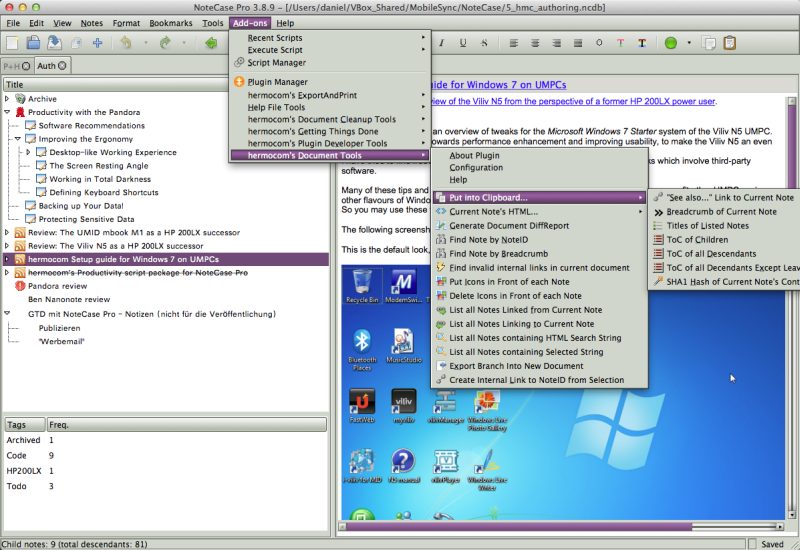Click the green Back navigation arrow
The height and width of the screenshot is (550, 800).
tap(211, 43)
